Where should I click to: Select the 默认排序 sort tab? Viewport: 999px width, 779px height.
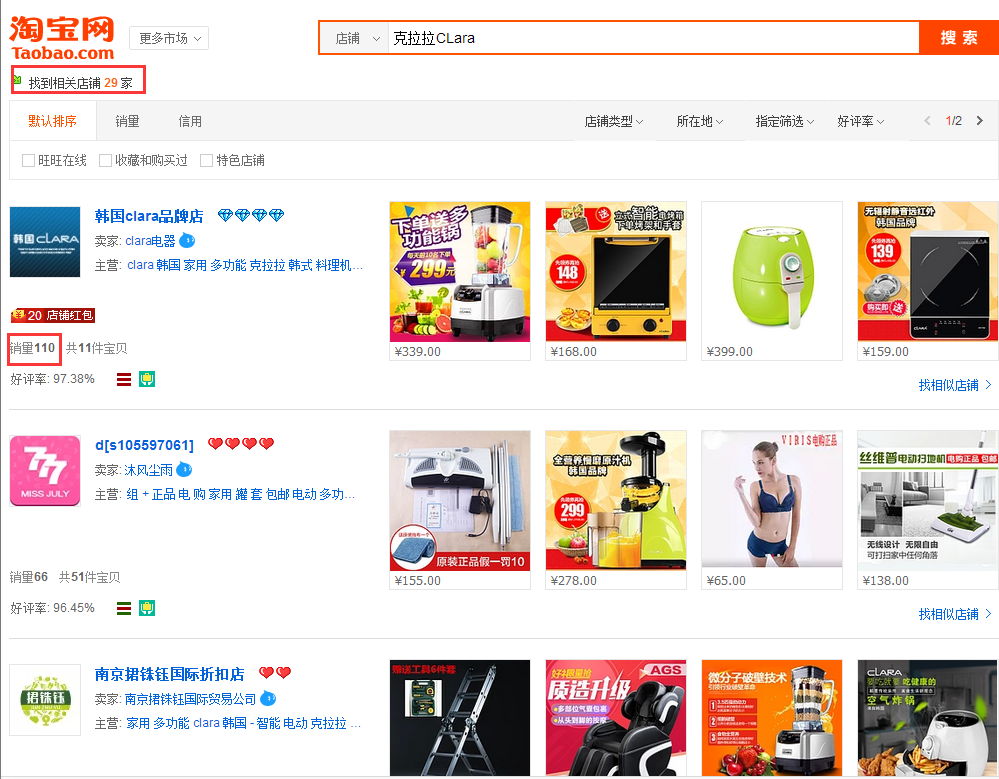pos(53,121)
